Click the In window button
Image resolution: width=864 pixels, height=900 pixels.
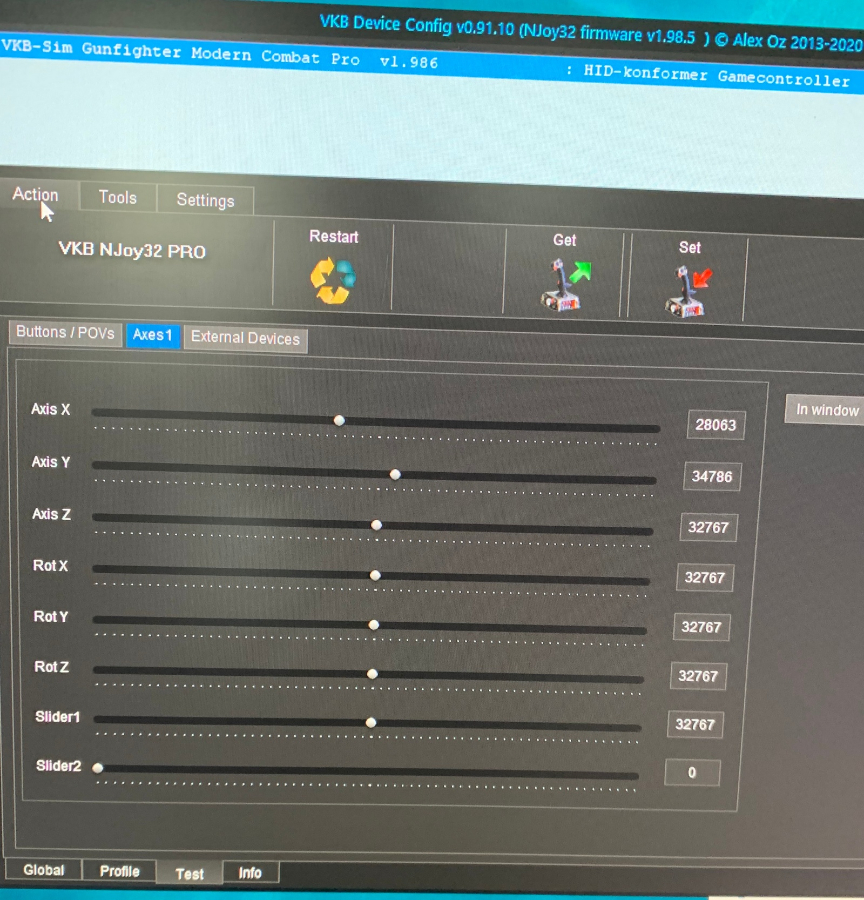826,410
